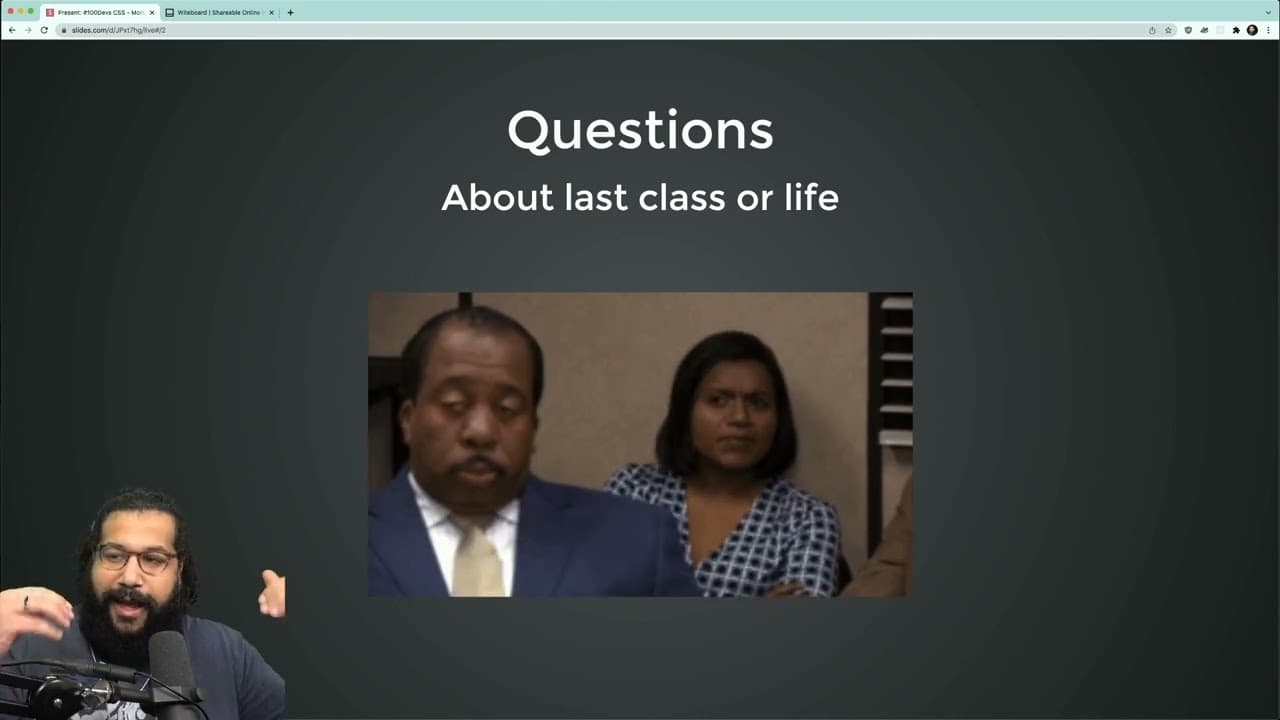Screen dimensions: 1280x720
Task: Open the Chrome three-dot menu
Action: click(x=1268, y=30)
